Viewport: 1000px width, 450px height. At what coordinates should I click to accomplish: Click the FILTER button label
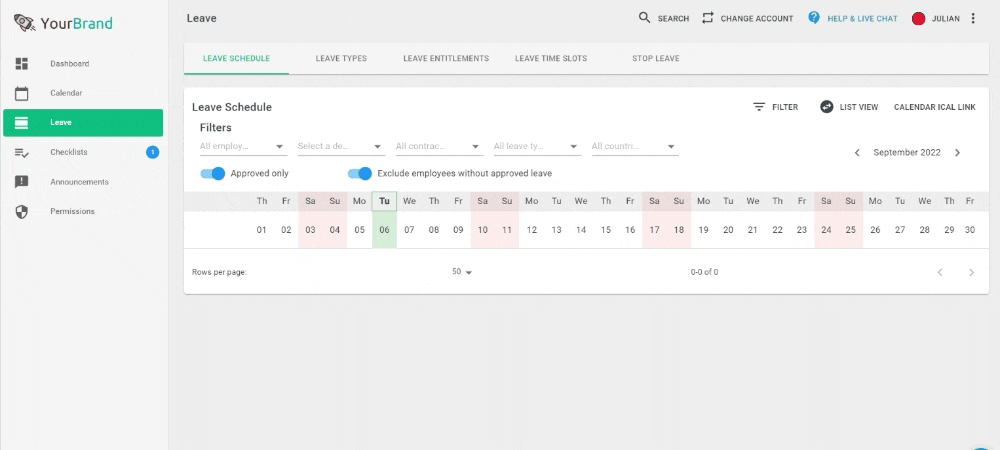785,107
